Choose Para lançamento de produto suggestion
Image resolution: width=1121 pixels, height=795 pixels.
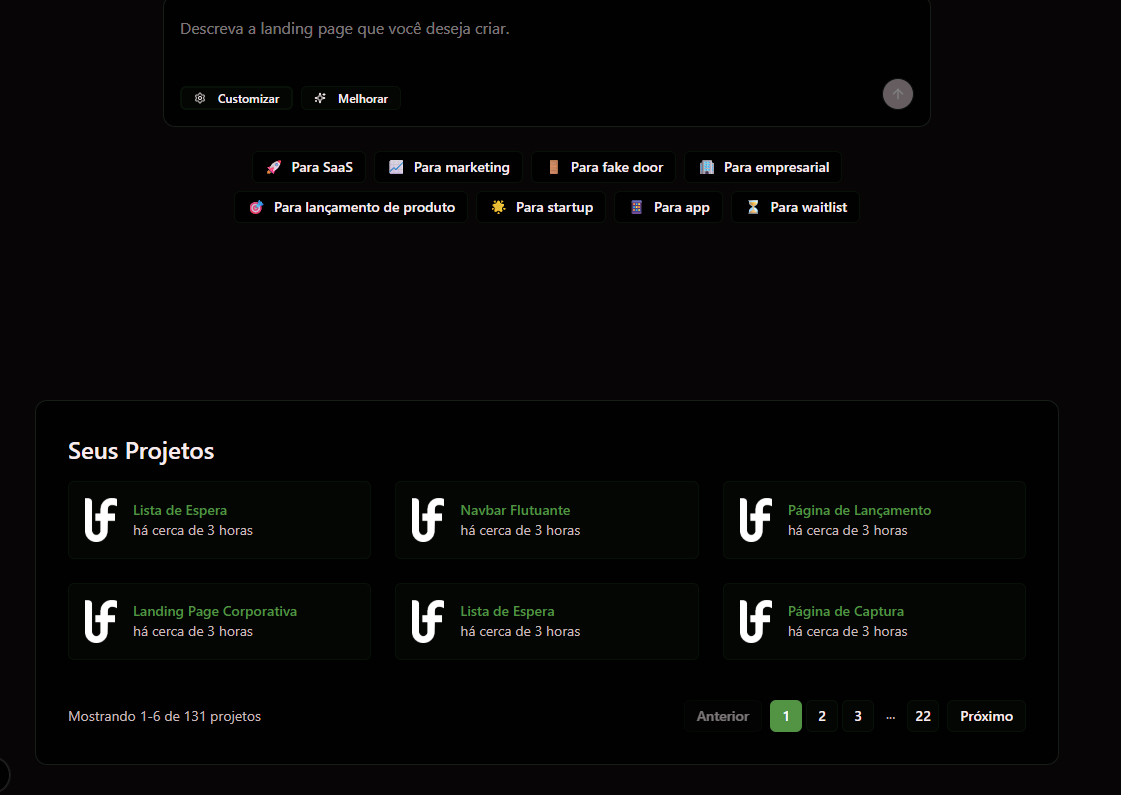coord(351,207)
